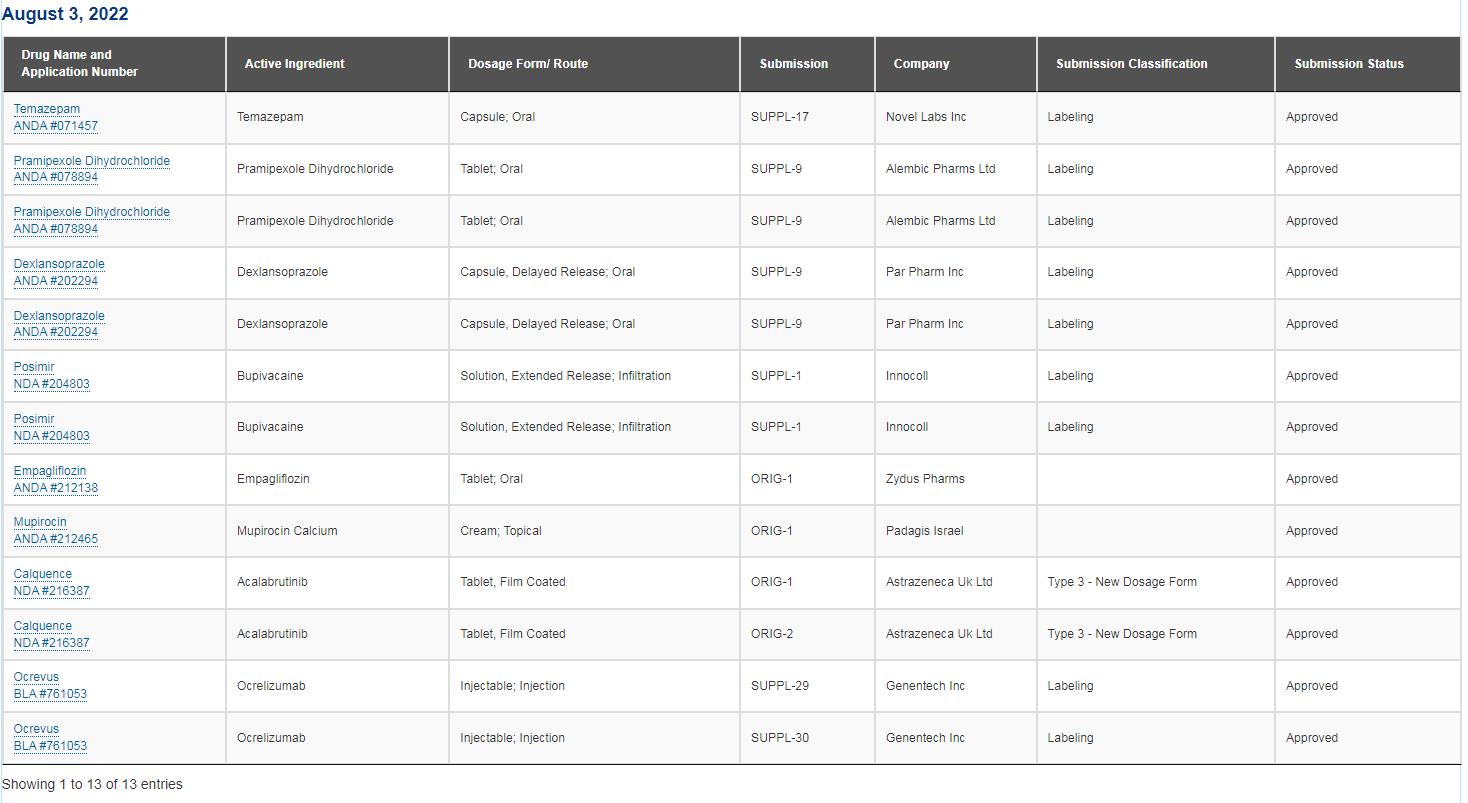Open Ocrevus link in the SUPPL-30 row
The image size is (1468, 803).
pos(37,729)
